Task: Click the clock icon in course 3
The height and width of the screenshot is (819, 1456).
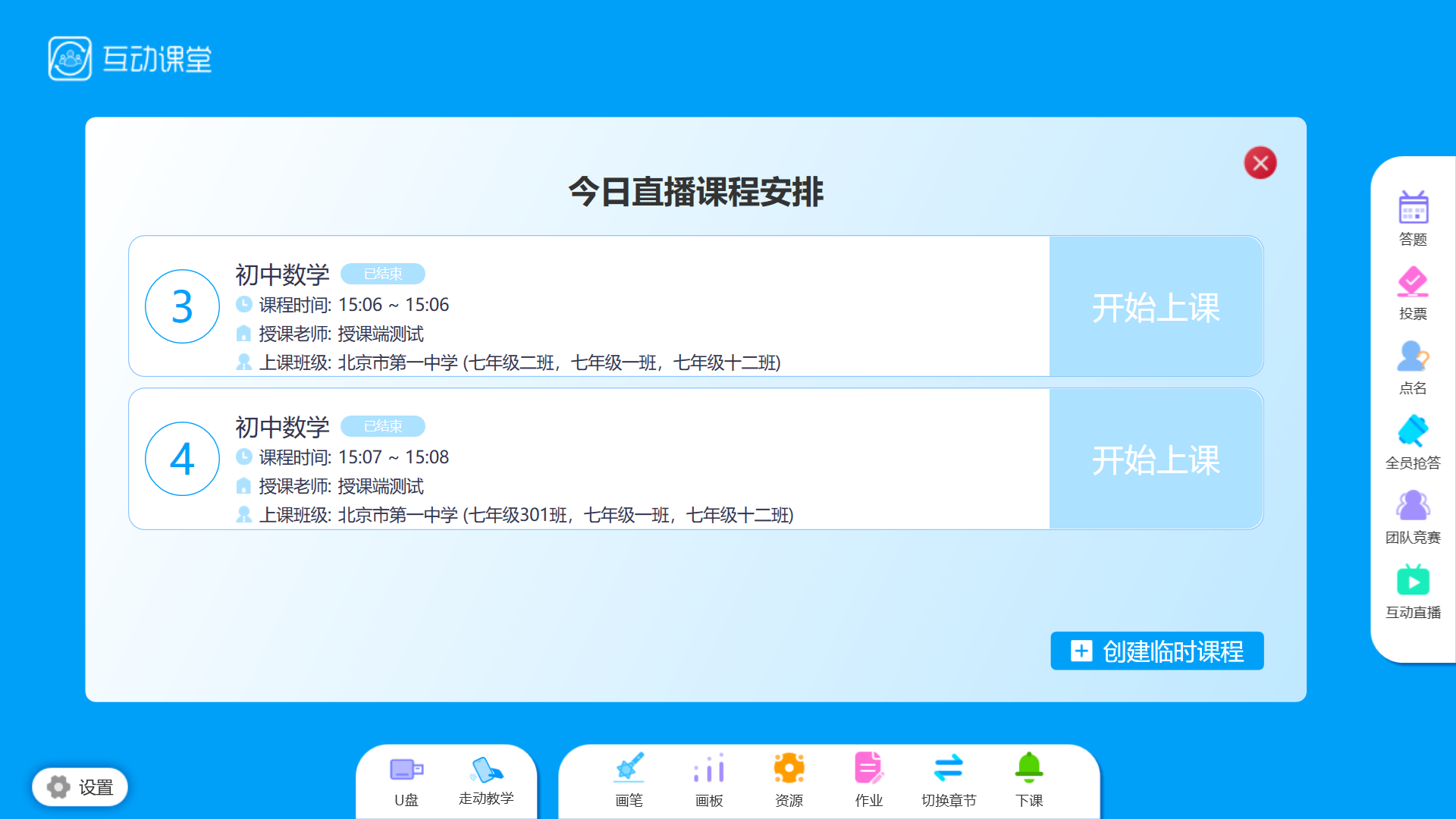Action: coord(243,304)
